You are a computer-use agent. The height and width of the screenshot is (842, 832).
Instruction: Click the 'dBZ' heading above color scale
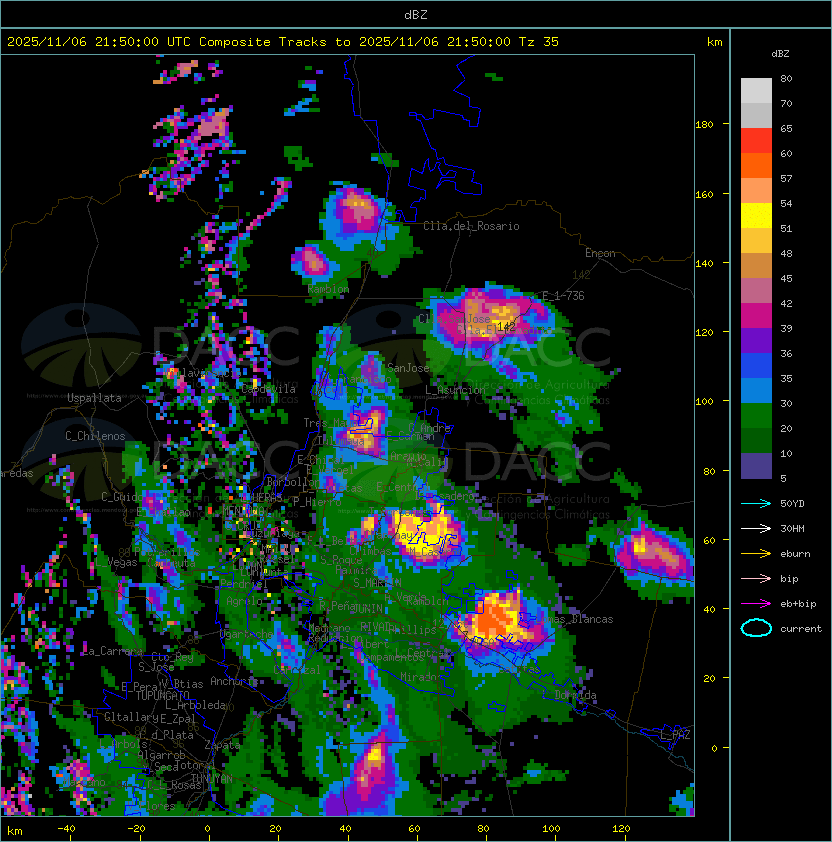point(780,54)
